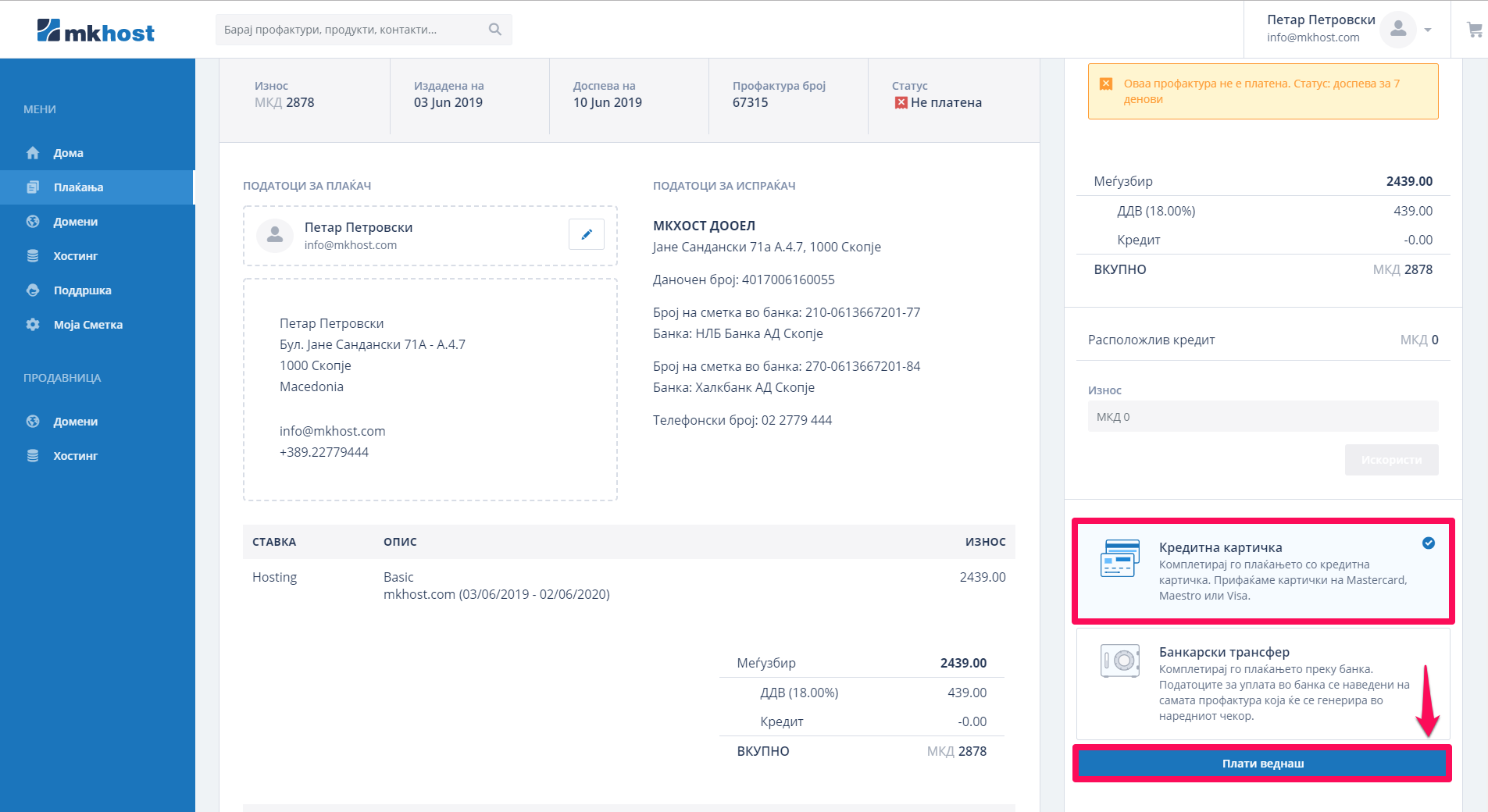
Task: Click the pencil edit payer button
Action: pyautogui.click(x=586, y=234)
